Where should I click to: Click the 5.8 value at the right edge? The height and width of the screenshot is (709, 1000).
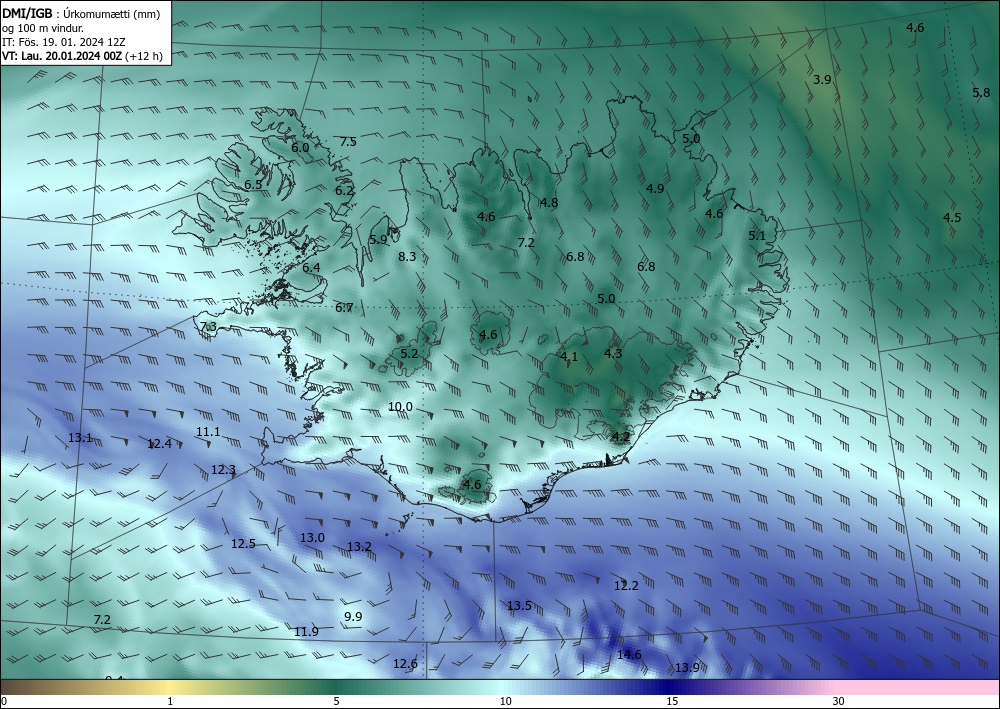[x=982, y=92]
